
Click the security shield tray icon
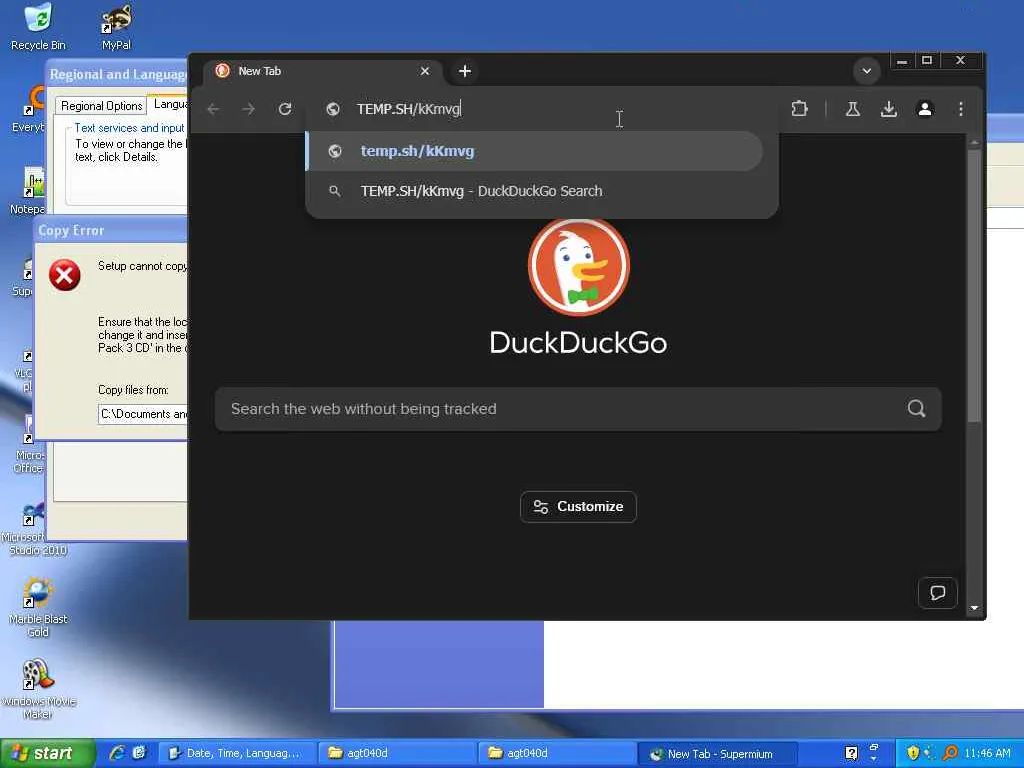coord(912,753)
